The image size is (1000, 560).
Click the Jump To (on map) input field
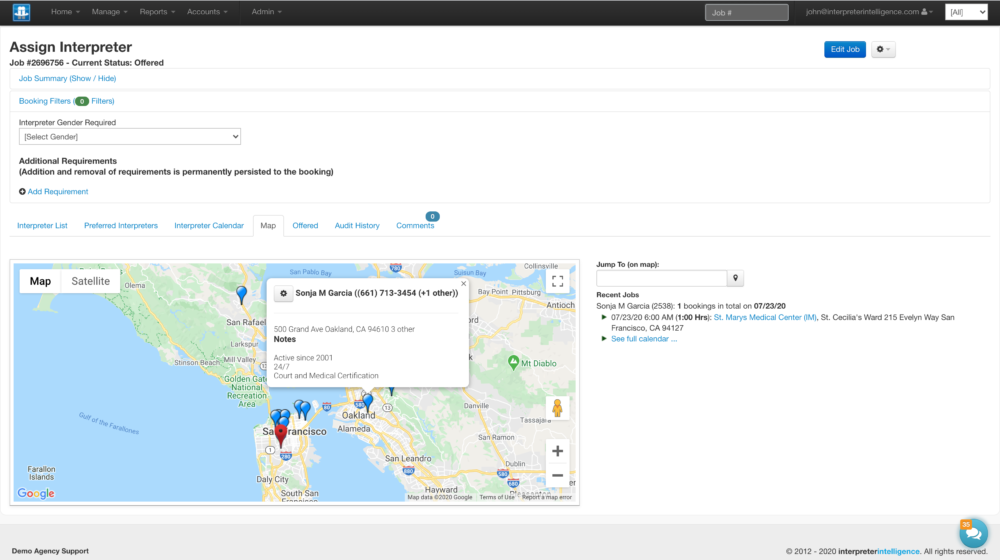pos(661,278)
